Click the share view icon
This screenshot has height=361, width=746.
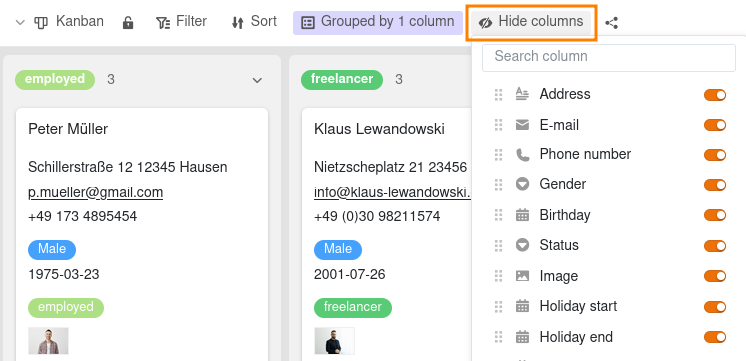tap(612, 23)
